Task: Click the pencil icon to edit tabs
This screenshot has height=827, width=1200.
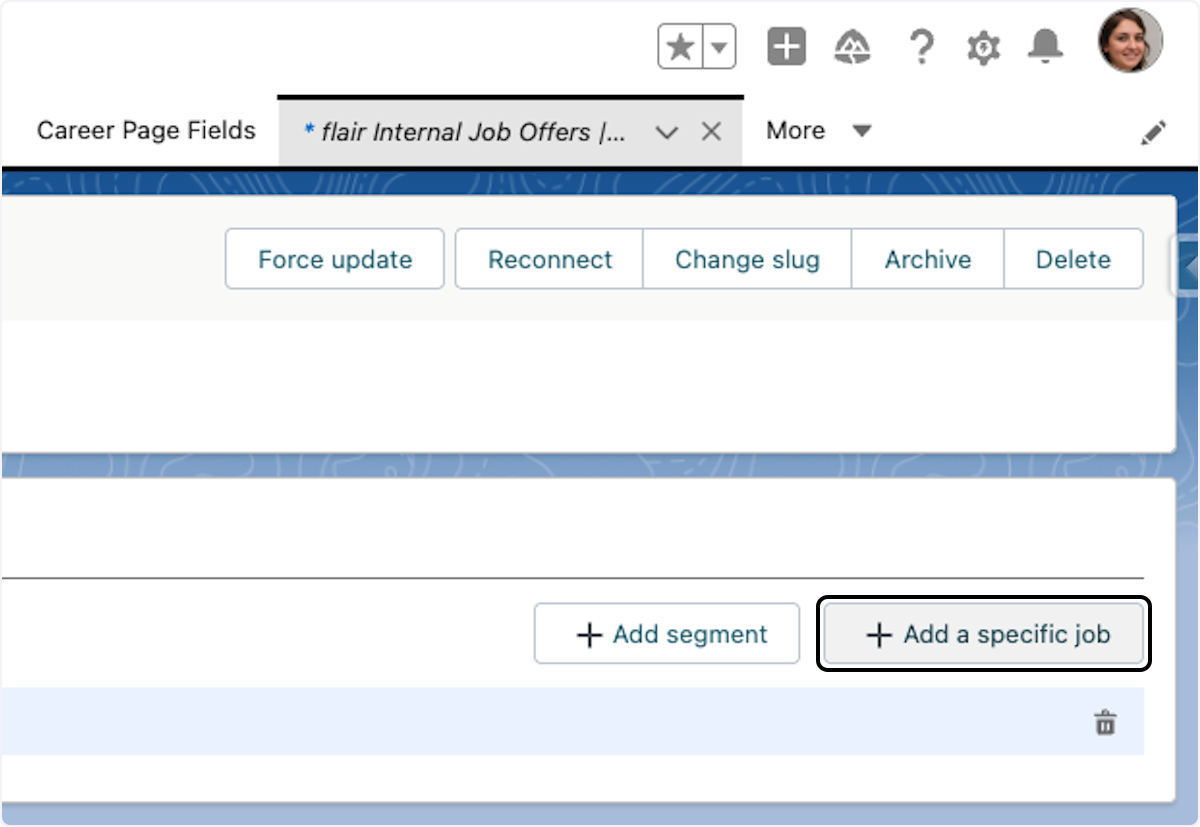Action: [1153, 131]
